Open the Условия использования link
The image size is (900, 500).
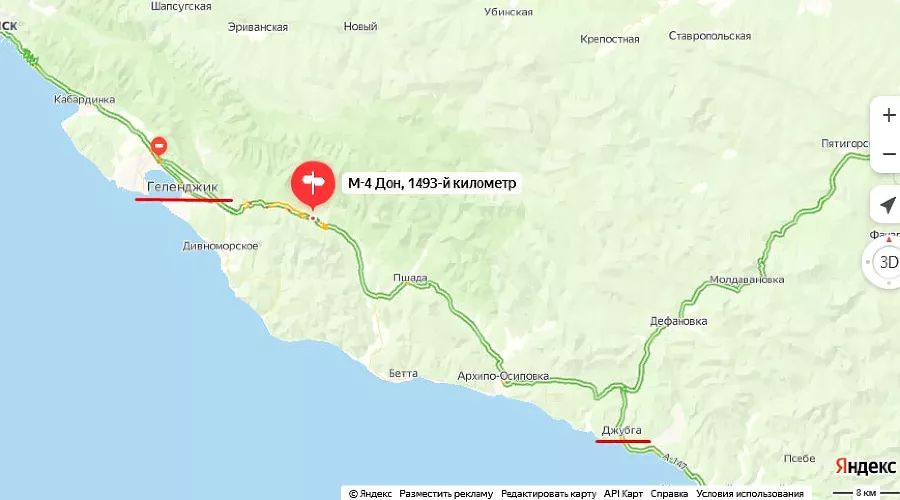tap(750, 494)
